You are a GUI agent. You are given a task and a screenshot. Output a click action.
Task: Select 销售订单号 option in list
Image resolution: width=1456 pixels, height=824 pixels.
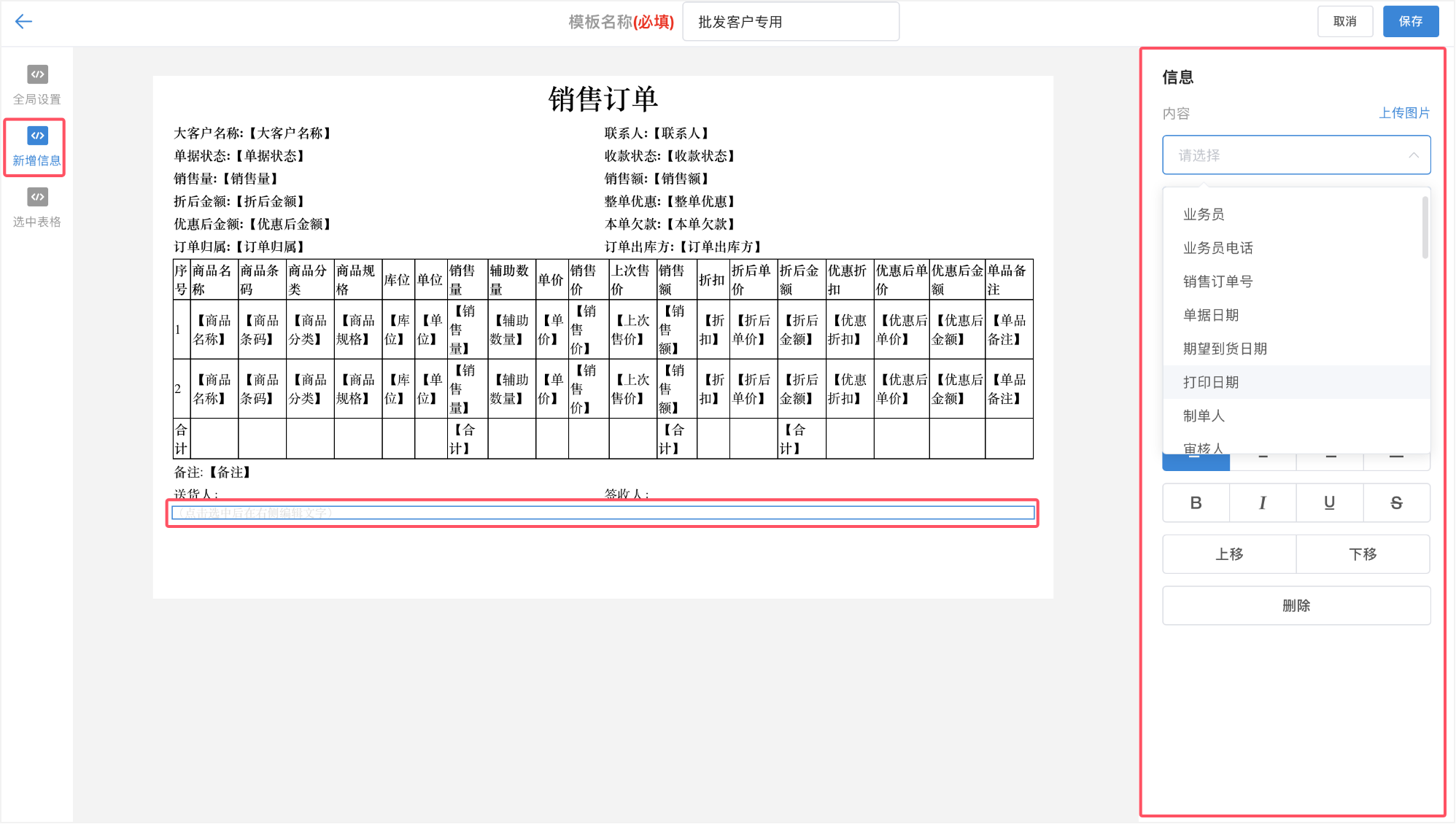1217,281
